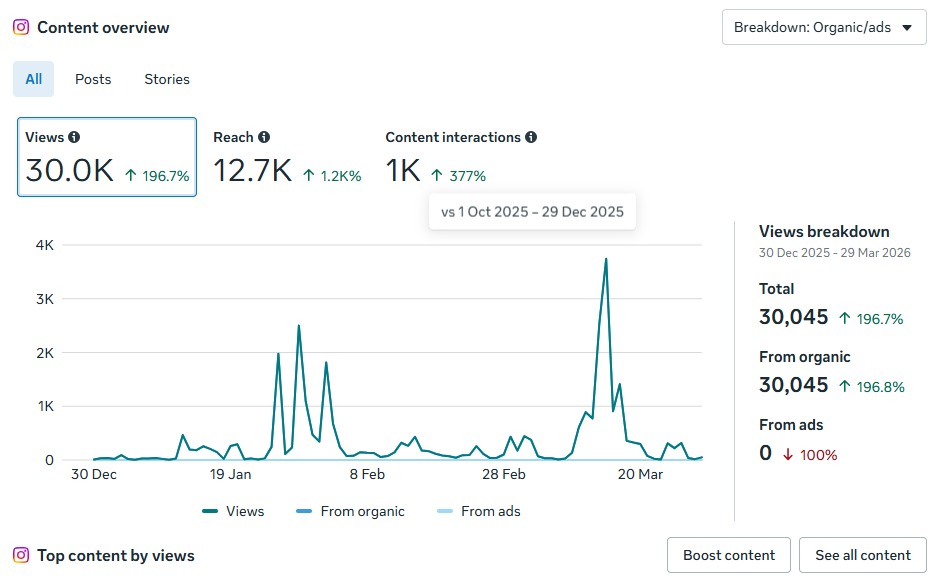Click the Content interactions info icon
The height and width of the screenshot is (587, 934).
(531, 138)
